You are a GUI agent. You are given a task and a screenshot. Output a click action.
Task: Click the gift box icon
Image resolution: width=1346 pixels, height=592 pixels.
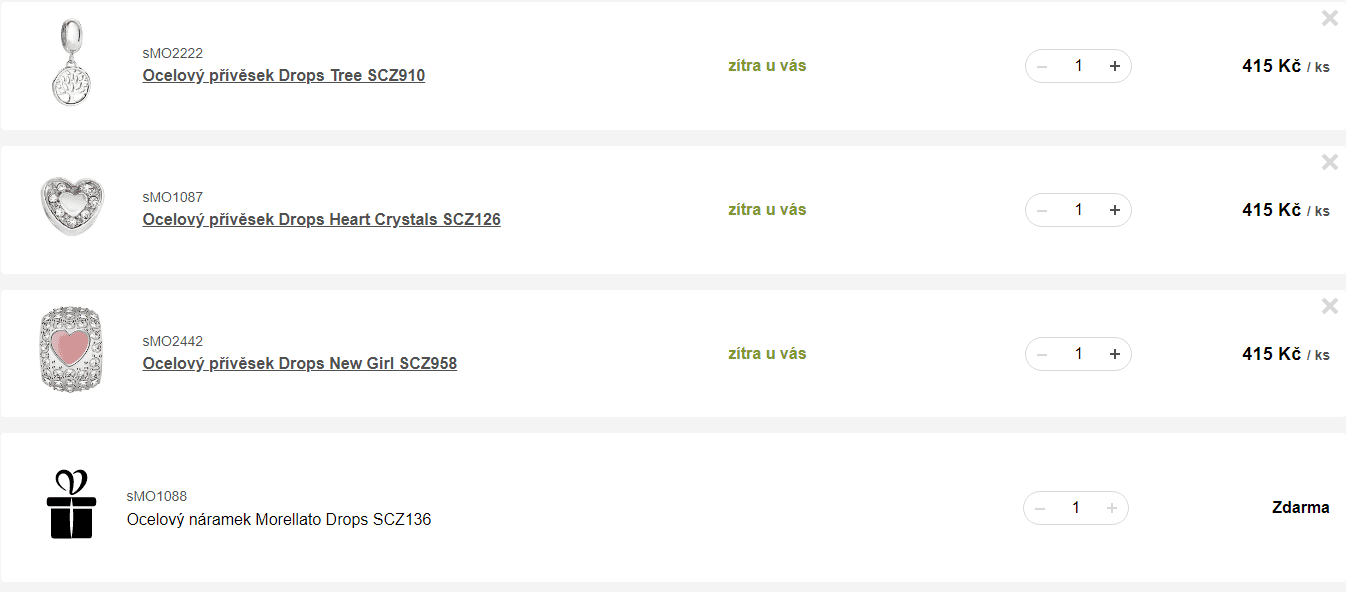(x=71, y=504)
